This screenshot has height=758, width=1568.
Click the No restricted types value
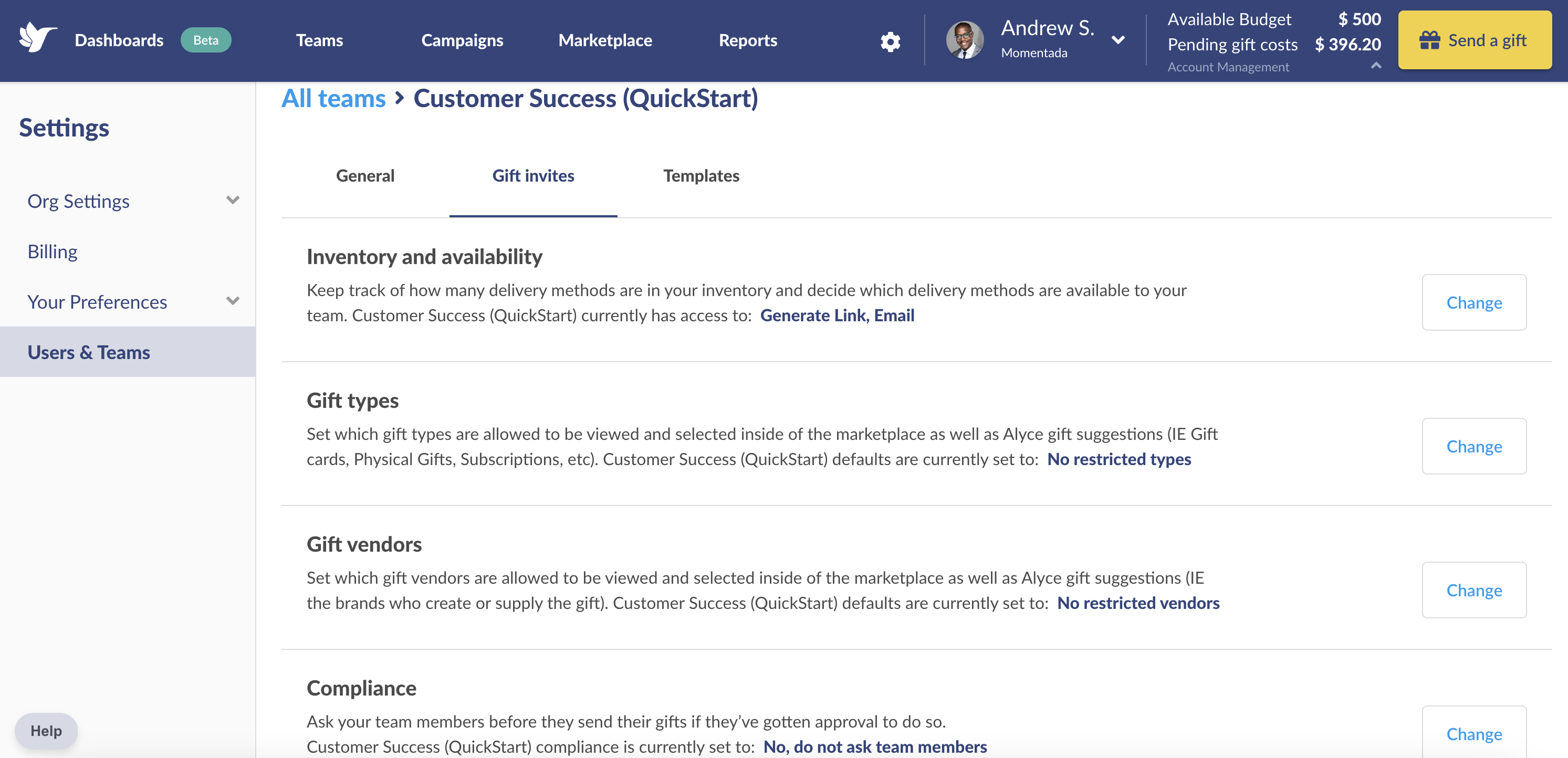pyautogui.click(x=1119, y=459)
